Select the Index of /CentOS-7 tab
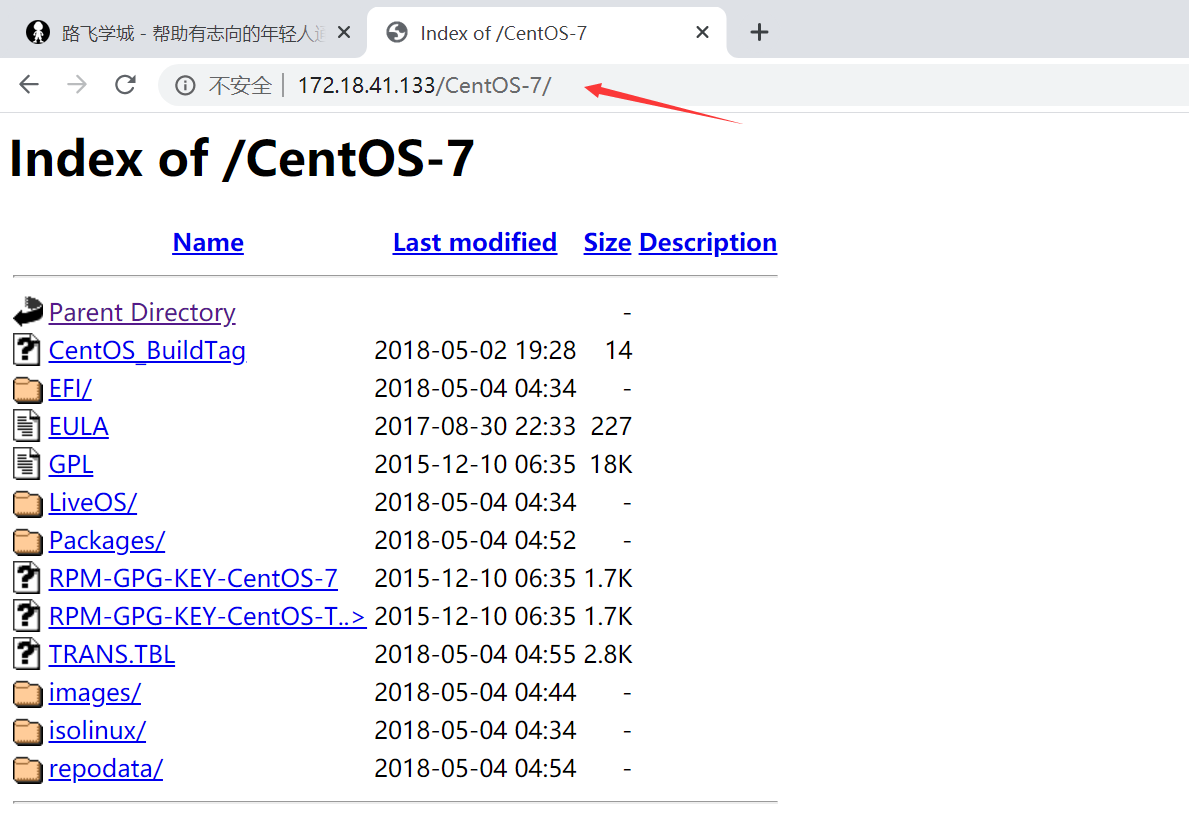Image resolution: width=1189 pixels, height=834 pixels. (x=546, y=33)
